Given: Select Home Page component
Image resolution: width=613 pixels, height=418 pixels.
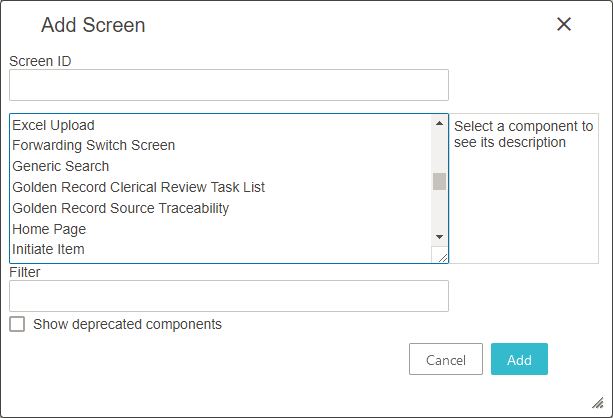Looking at the screenshot, I should [x=50, y=229].
